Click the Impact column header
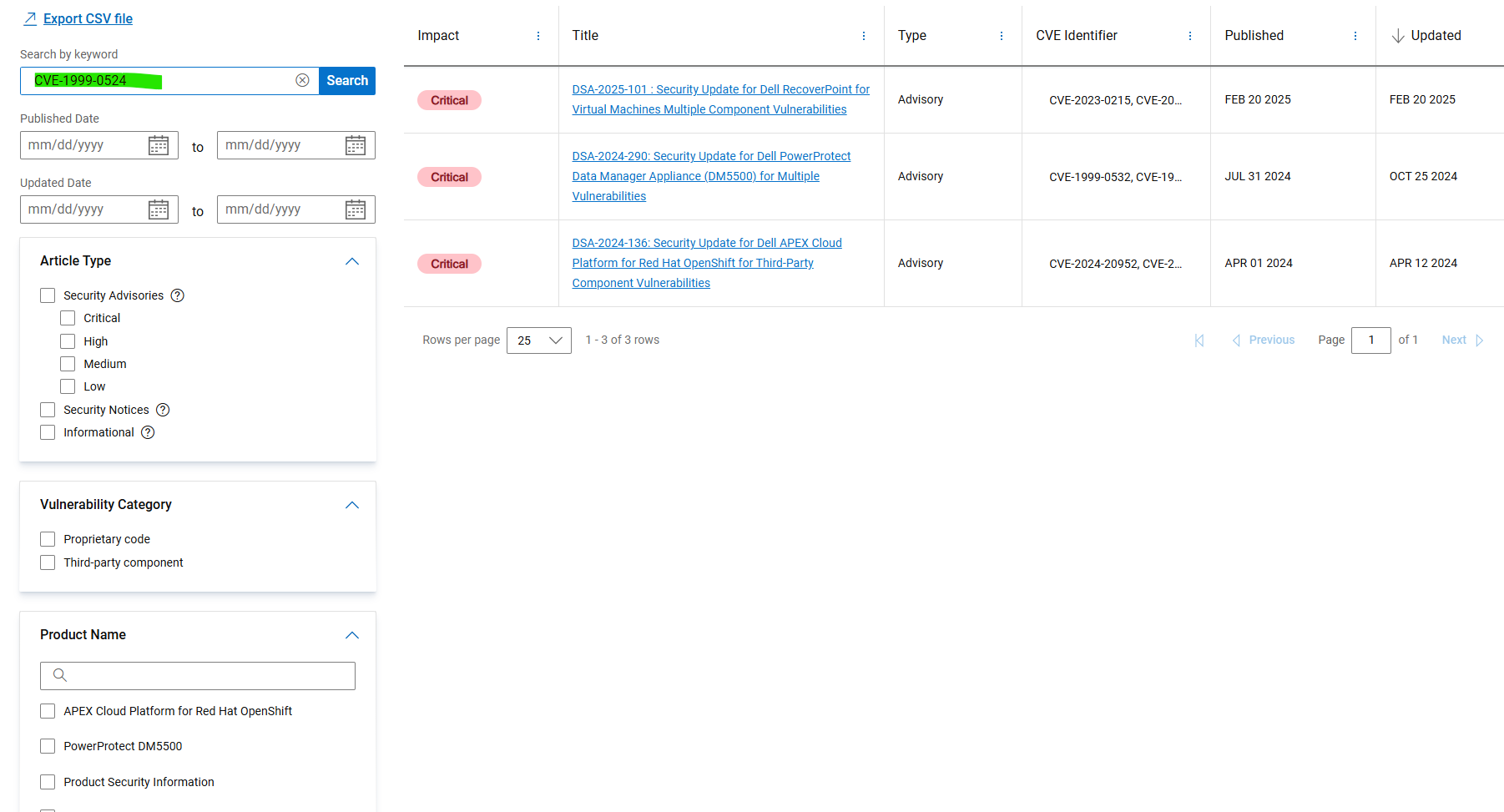The height and width of the screenshot is (812, 1504). click(x=438, y=36)
